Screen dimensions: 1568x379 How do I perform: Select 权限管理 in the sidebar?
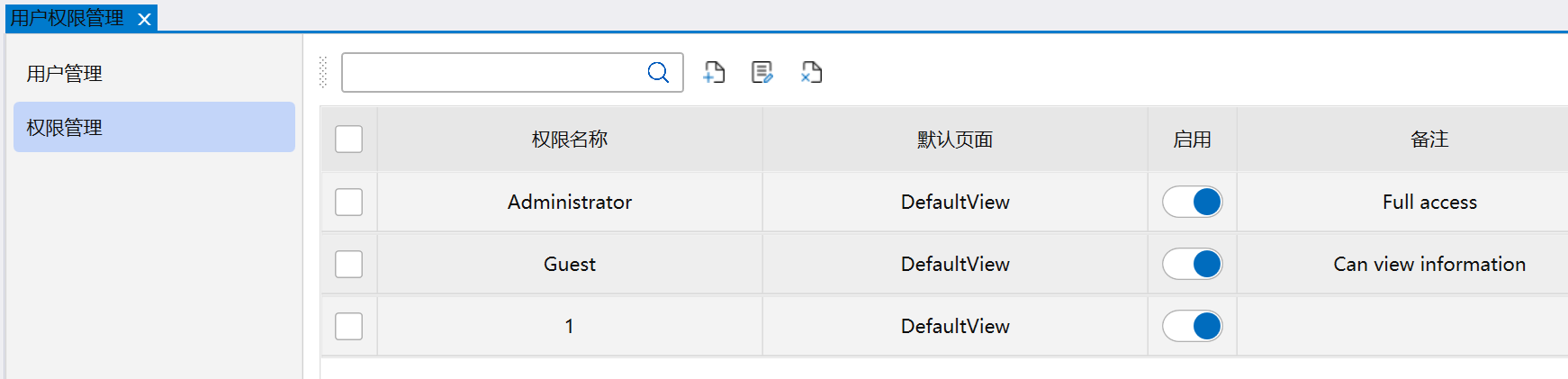click(x=65, y=128)
